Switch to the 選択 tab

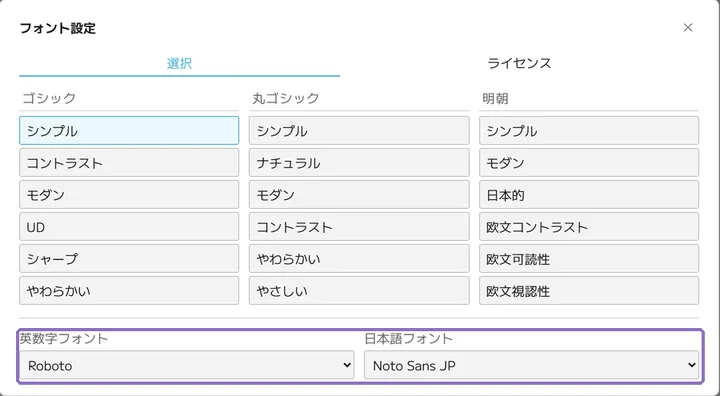tap(179, 63)
